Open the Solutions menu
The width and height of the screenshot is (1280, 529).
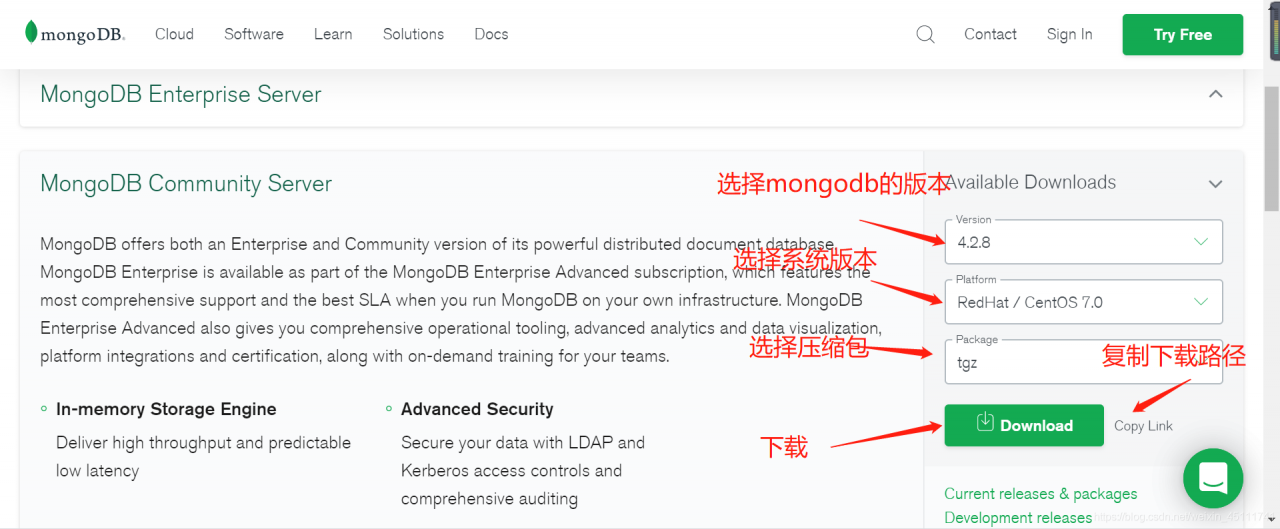pyautogui.click(x=413, y=34)
